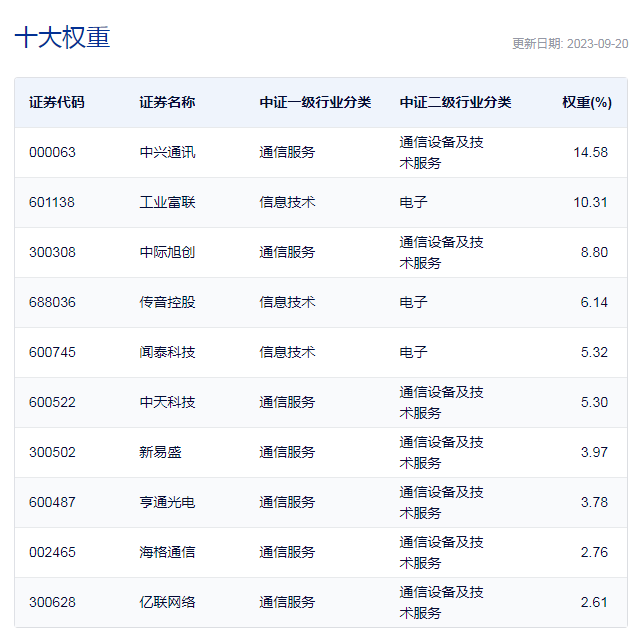Image resolution: width=638 pixels, height=638 pixels.
Task: Click 电子 in the 闻泰科技 row
Action: pyautogui.click(x=413, y=352)
